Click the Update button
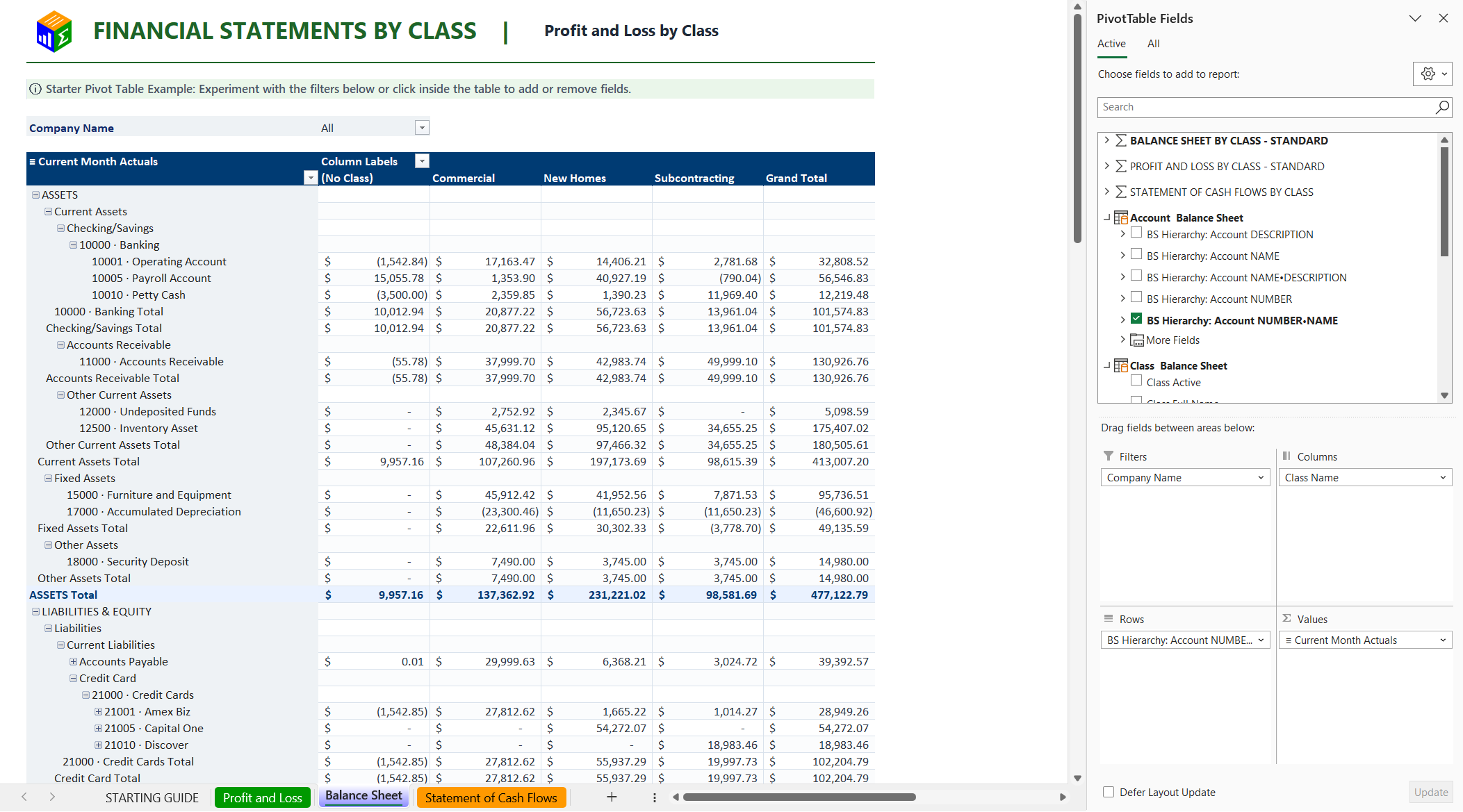This screenshot has width=1463, height=812. pos(1431,792)
